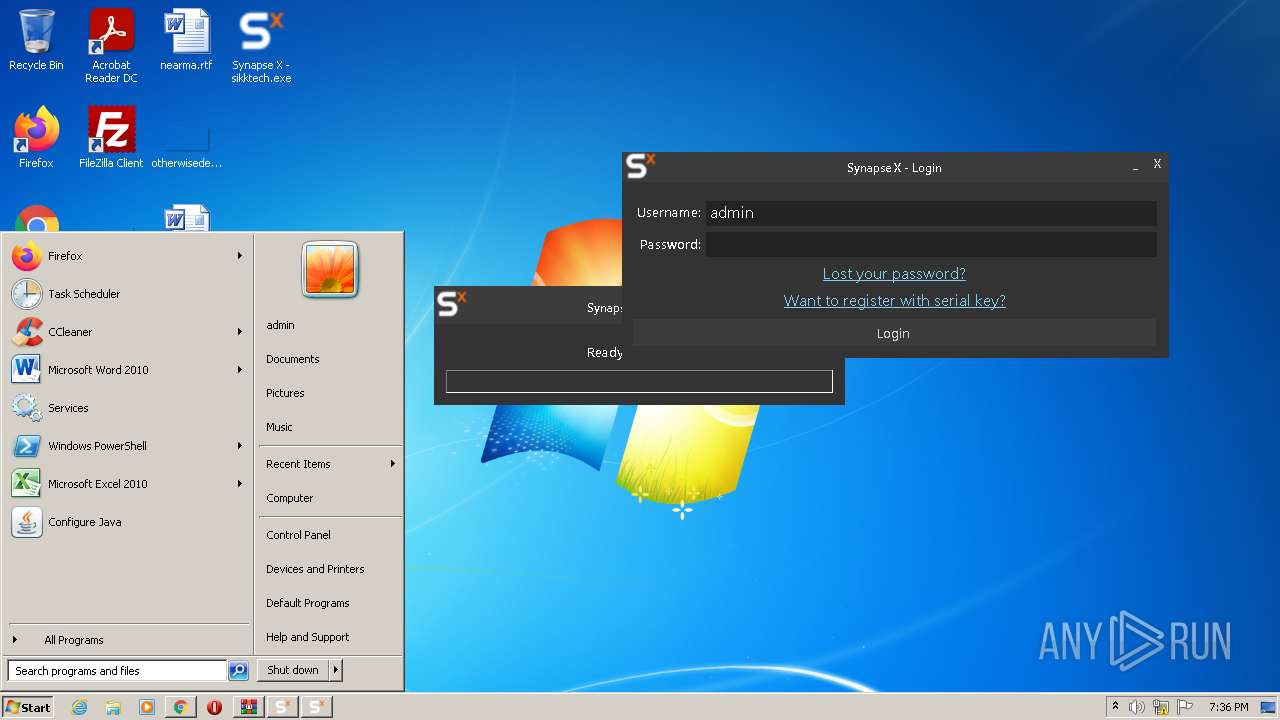This screenshot has width=1280, height=720.
Task: Open the Recycle Bin desktop icon
Action: pos(36,40)
